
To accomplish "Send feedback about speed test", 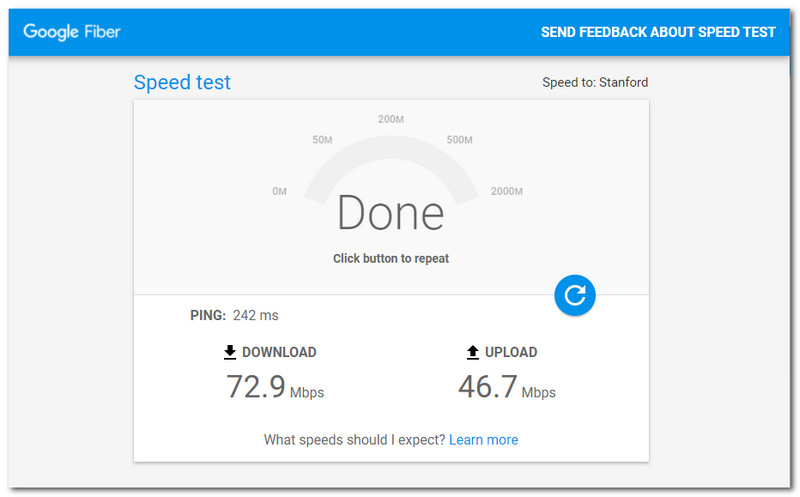I will [658, 32].
